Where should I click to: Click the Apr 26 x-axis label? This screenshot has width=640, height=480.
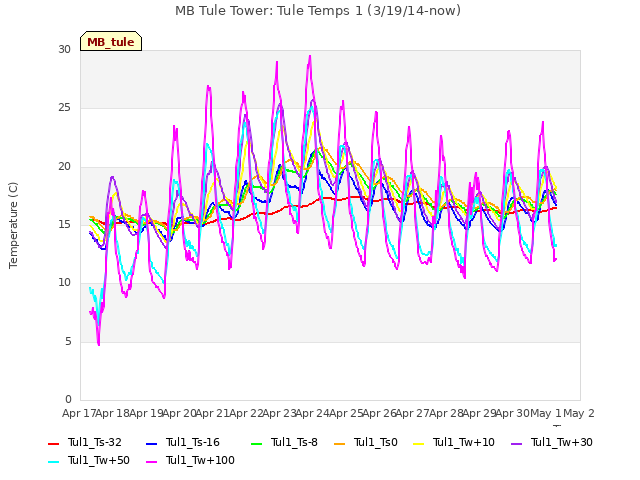[379, 413]
